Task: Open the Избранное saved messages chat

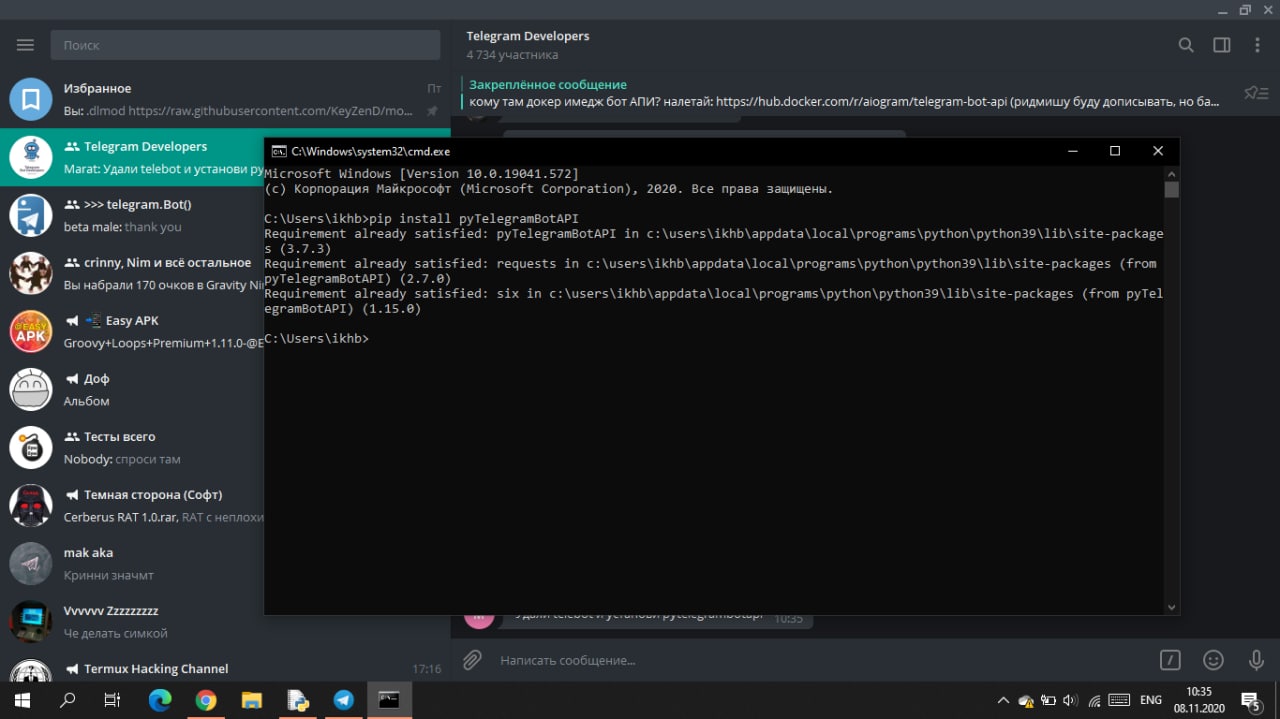Action: coord(225,99)
